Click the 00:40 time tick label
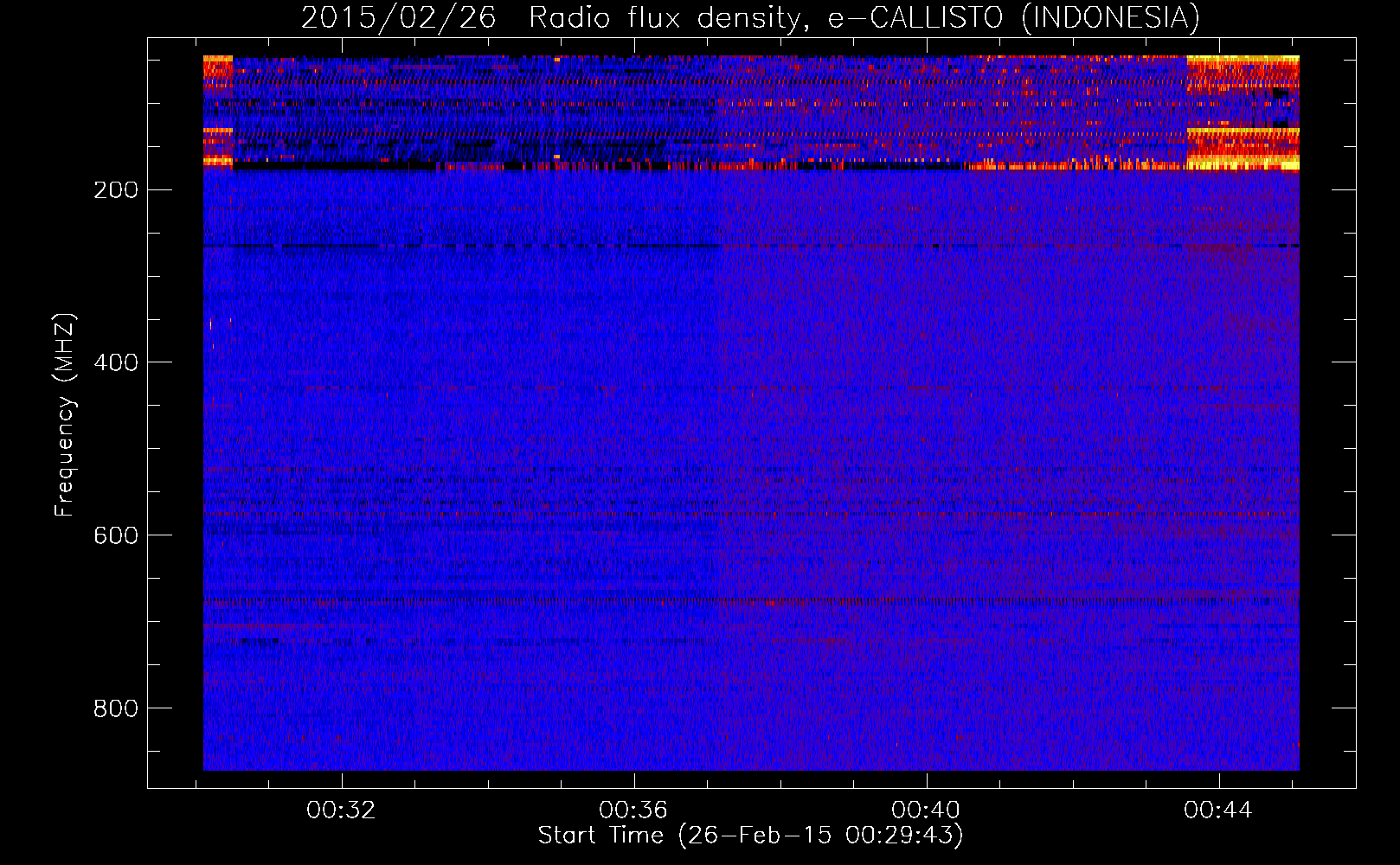This screenshot has height=865, width=1400. pos(926,811)
